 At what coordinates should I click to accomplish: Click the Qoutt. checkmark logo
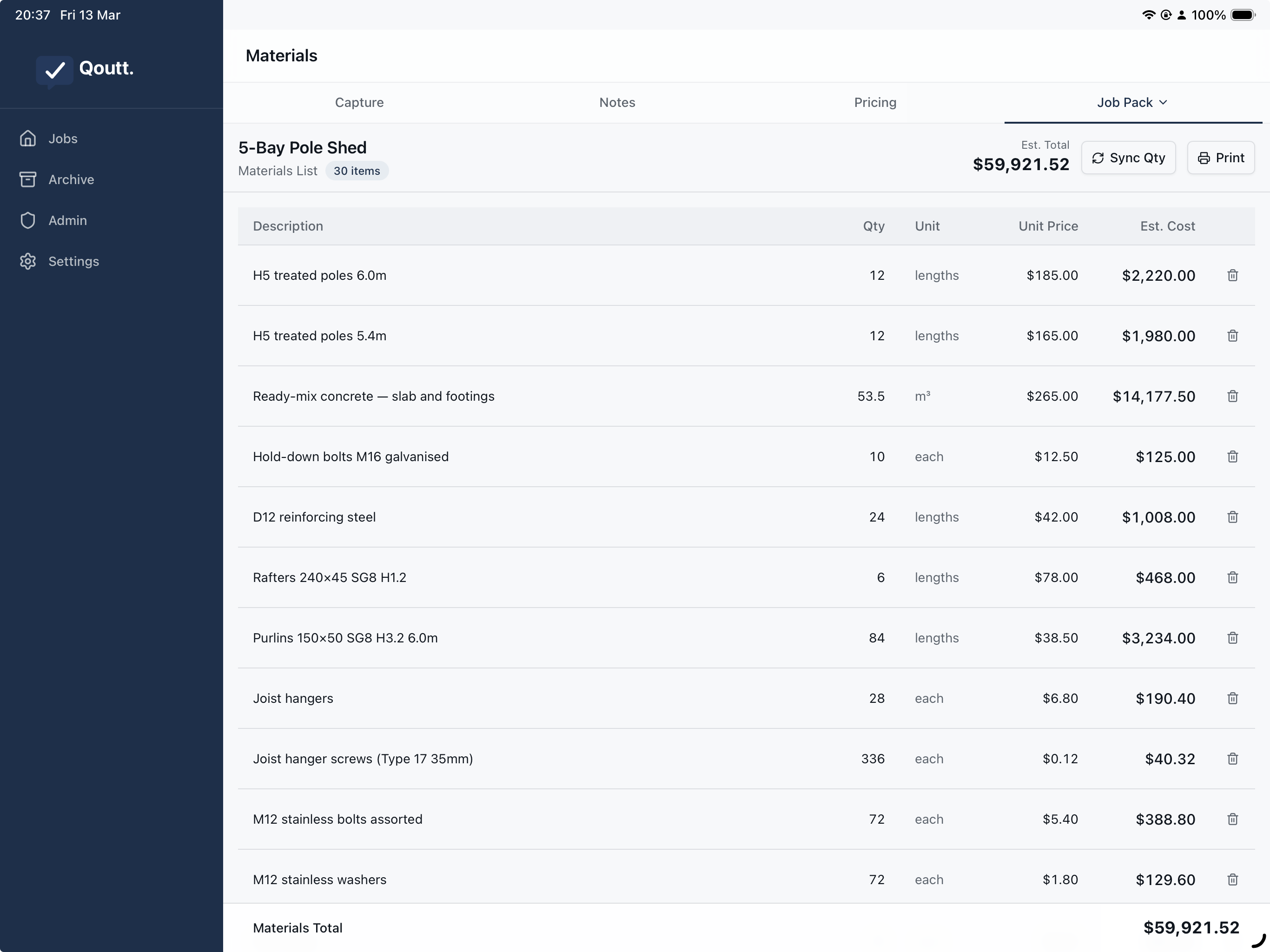pos(54,70)
